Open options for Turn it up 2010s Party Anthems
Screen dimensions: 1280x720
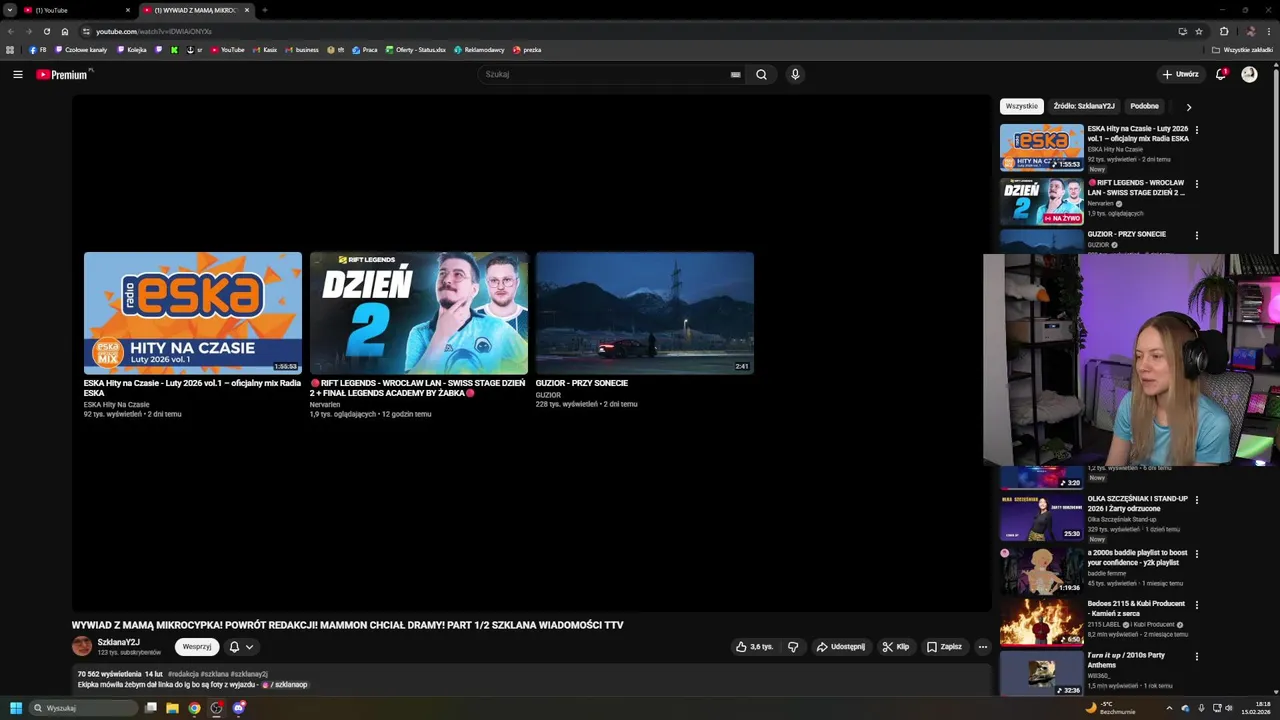[x=1196, y=657]
